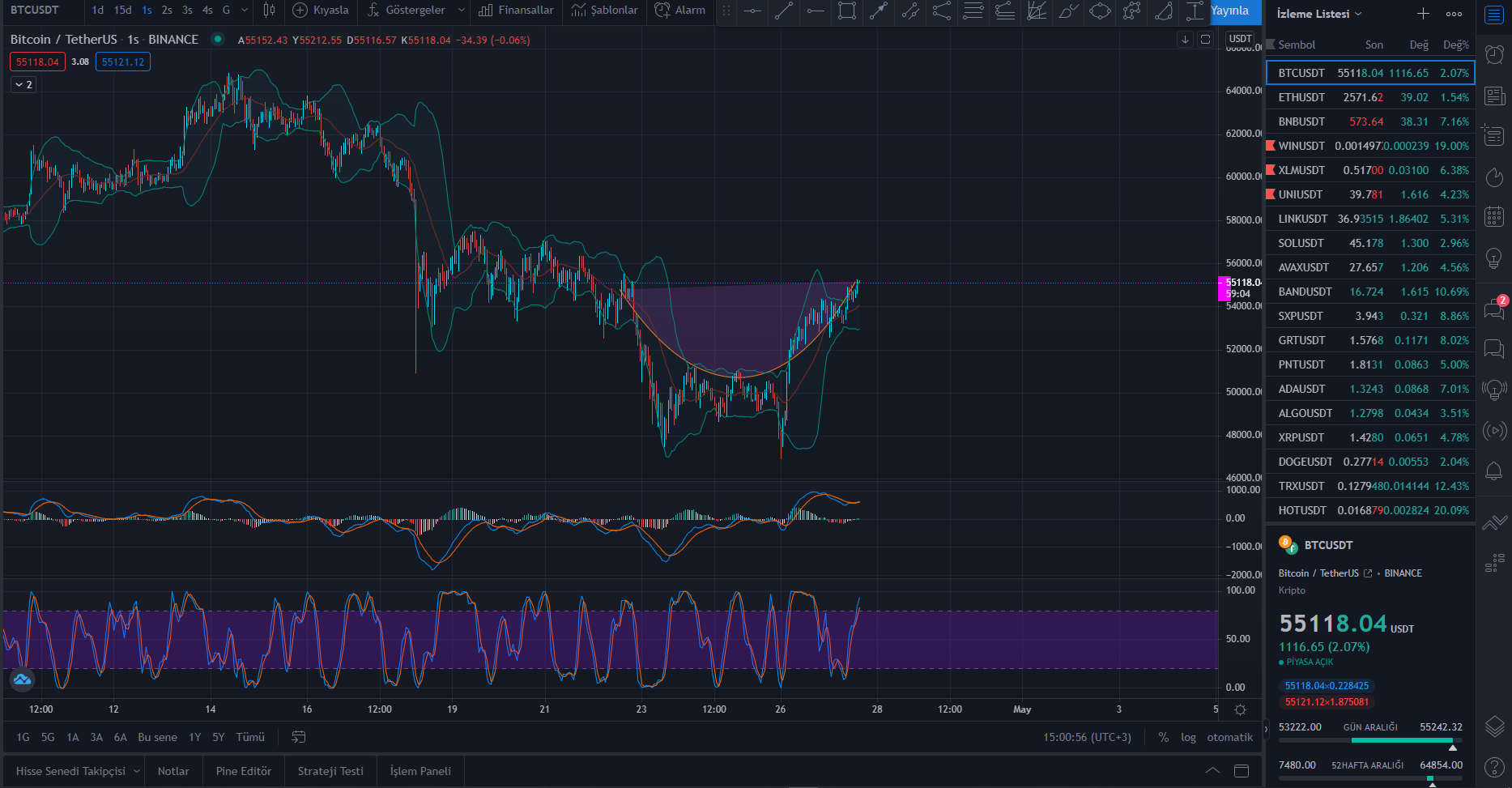Toggle the flag on WINUSDT row
This screenshot has width=1512, height=788.
1271,146
